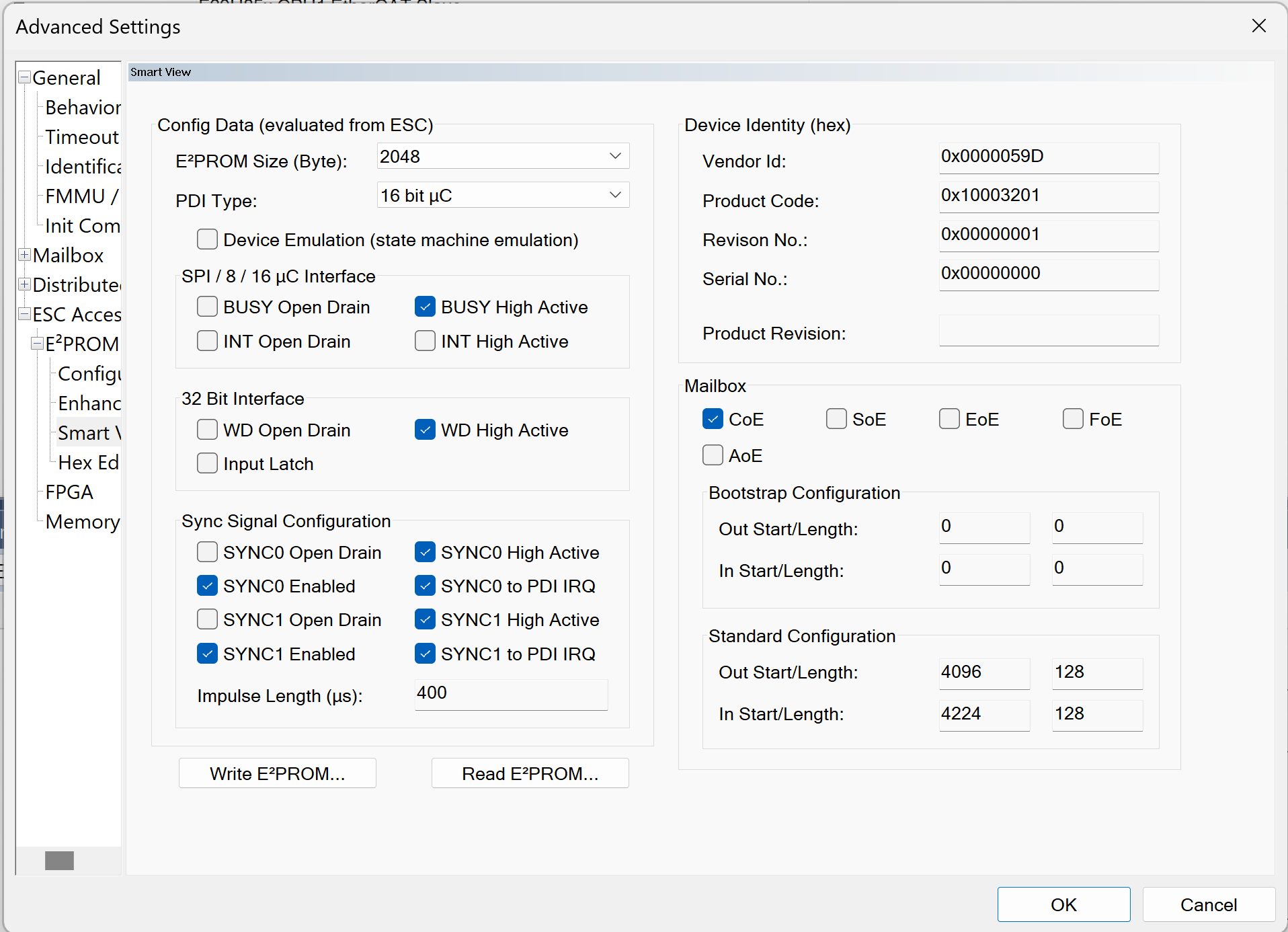Viewport: 1288px width, 932px height.
Task: Enable the Input Latch checkbox
Action: [207, 463]
